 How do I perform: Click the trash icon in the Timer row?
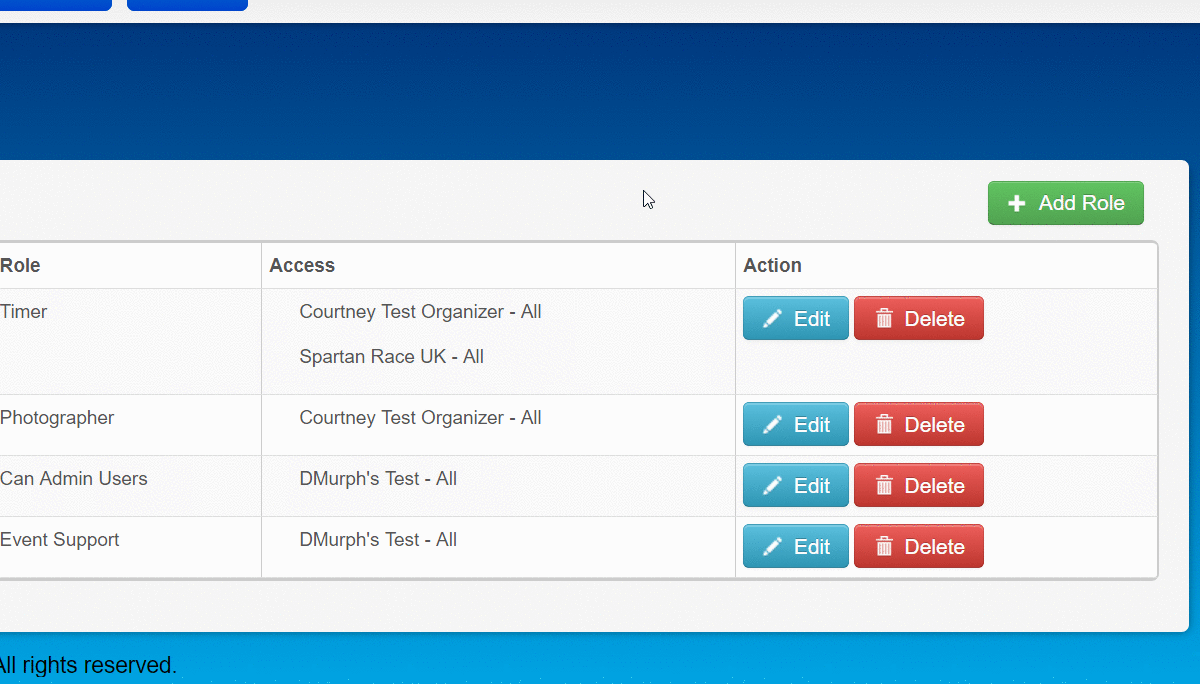tap(884, 319)
